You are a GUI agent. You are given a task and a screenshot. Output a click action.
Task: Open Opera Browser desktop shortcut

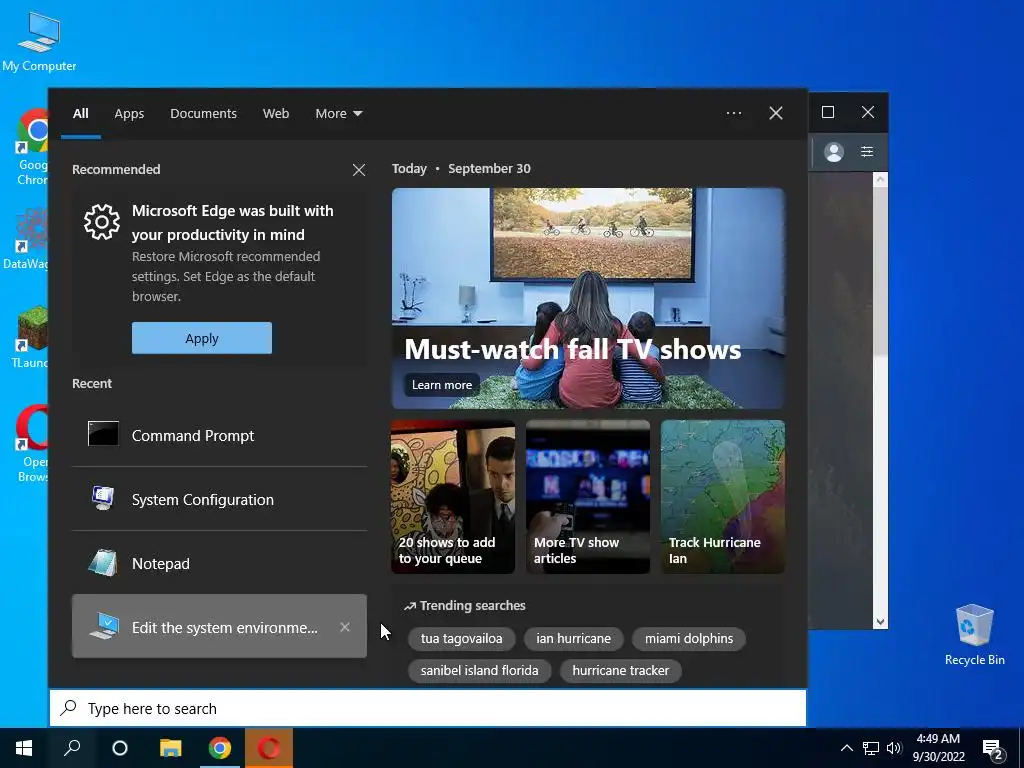coord(31,444)
